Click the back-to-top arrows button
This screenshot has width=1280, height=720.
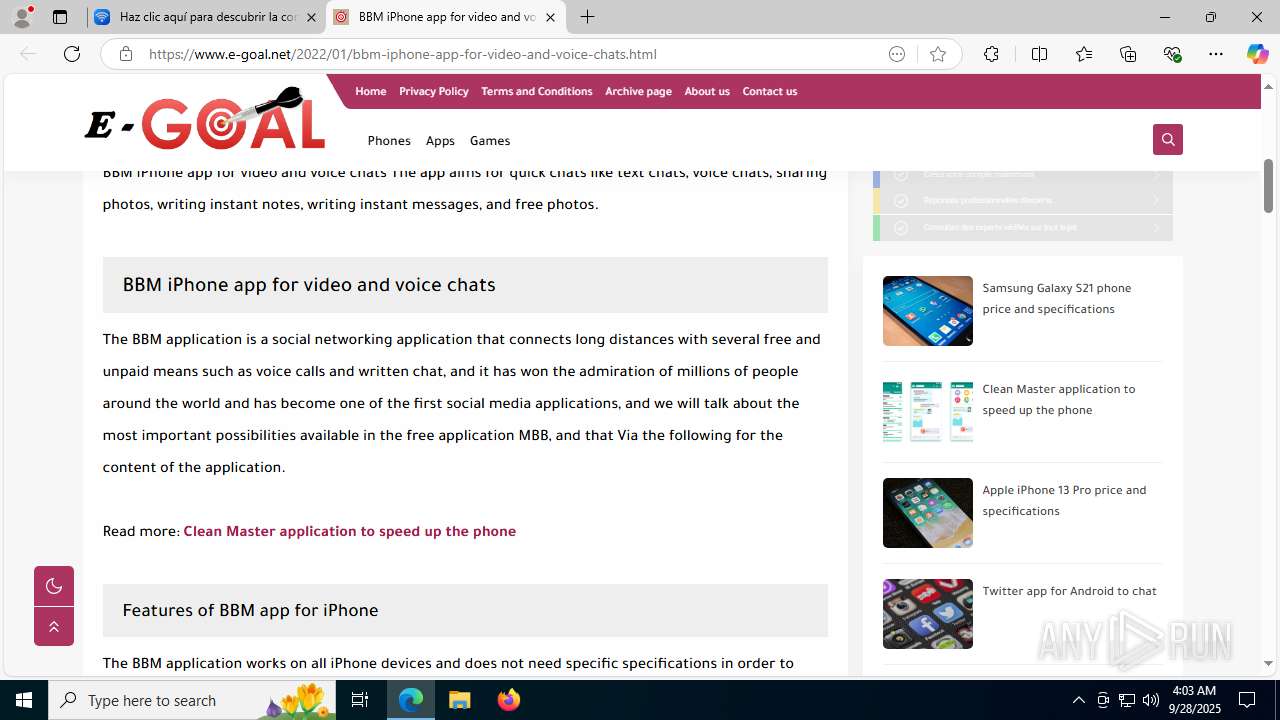click(54, 627)
